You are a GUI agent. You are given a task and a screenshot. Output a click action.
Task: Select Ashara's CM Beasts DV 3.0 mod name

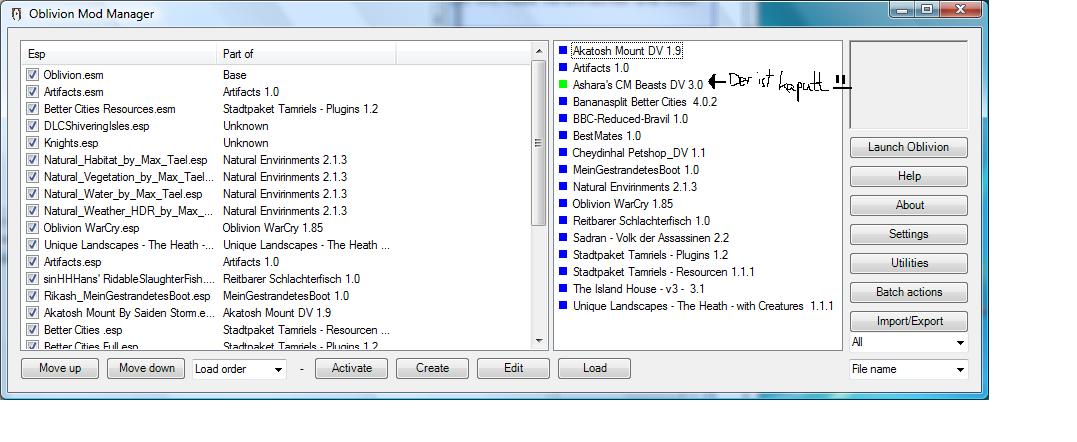(638, 85)
